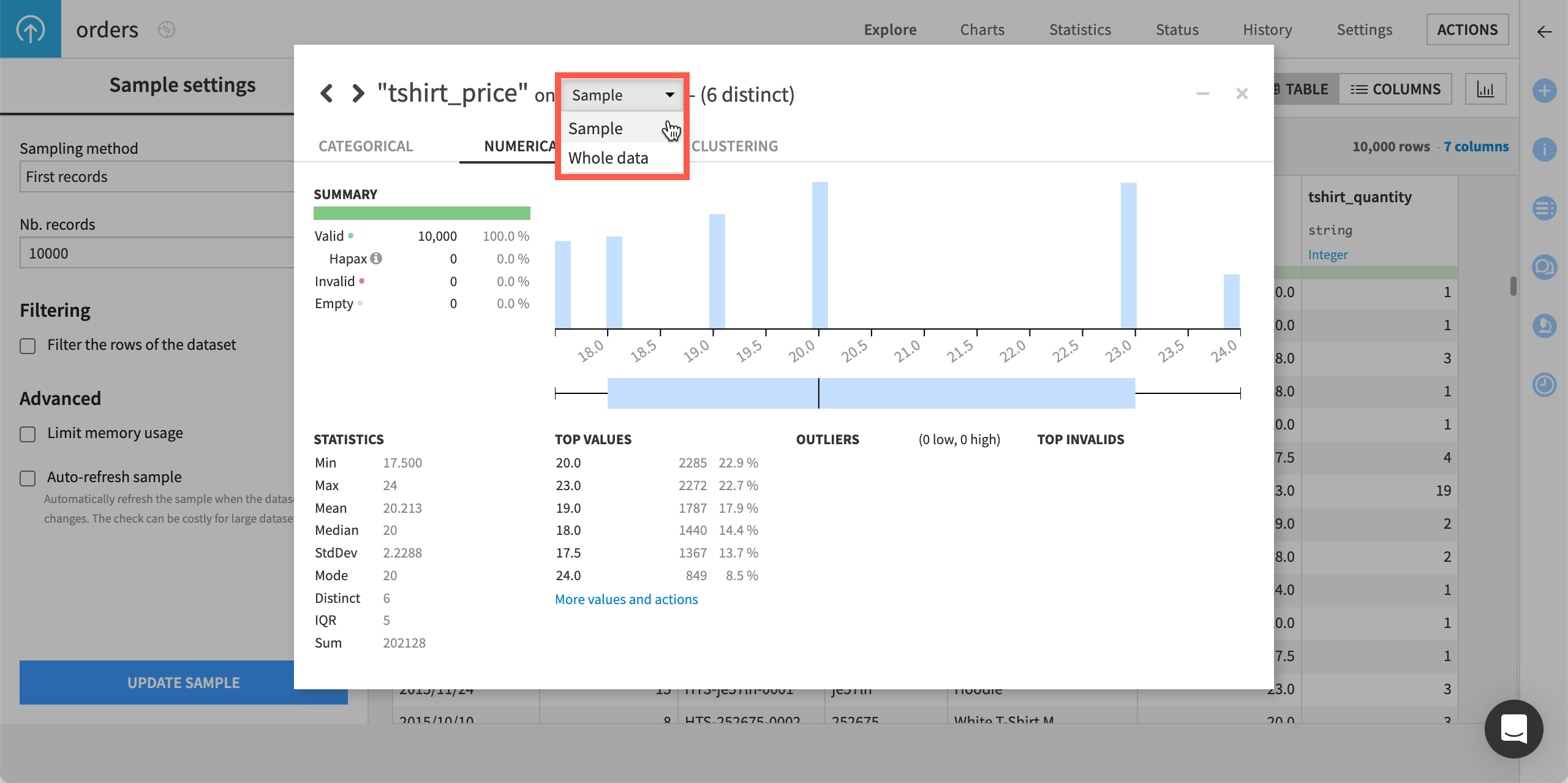Click the OUTLIERS heading

click(827, 439)
